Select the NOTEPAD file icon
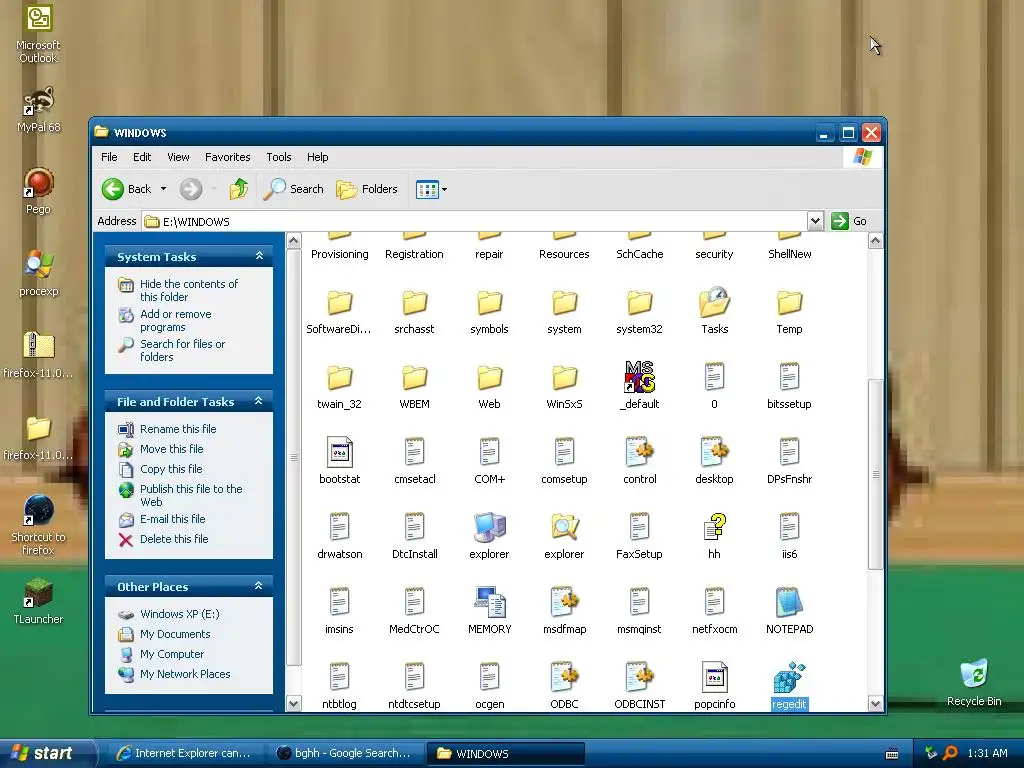Screen dimensions: 1024x768 (x=789, y=601)
